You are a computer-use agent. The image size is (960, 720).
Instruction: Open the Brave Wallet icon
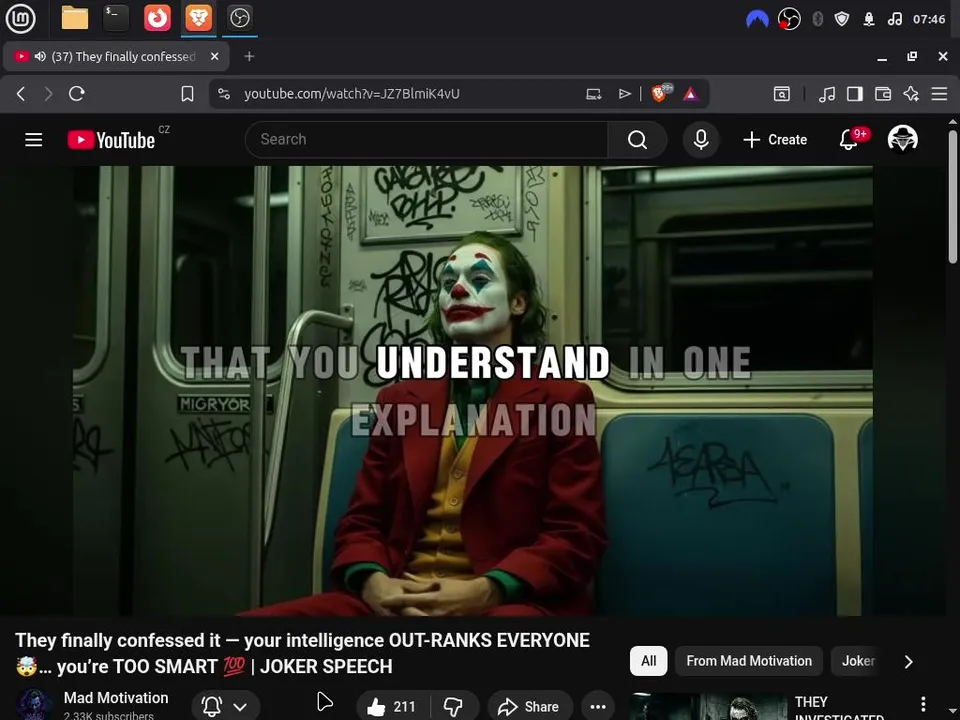883,94
